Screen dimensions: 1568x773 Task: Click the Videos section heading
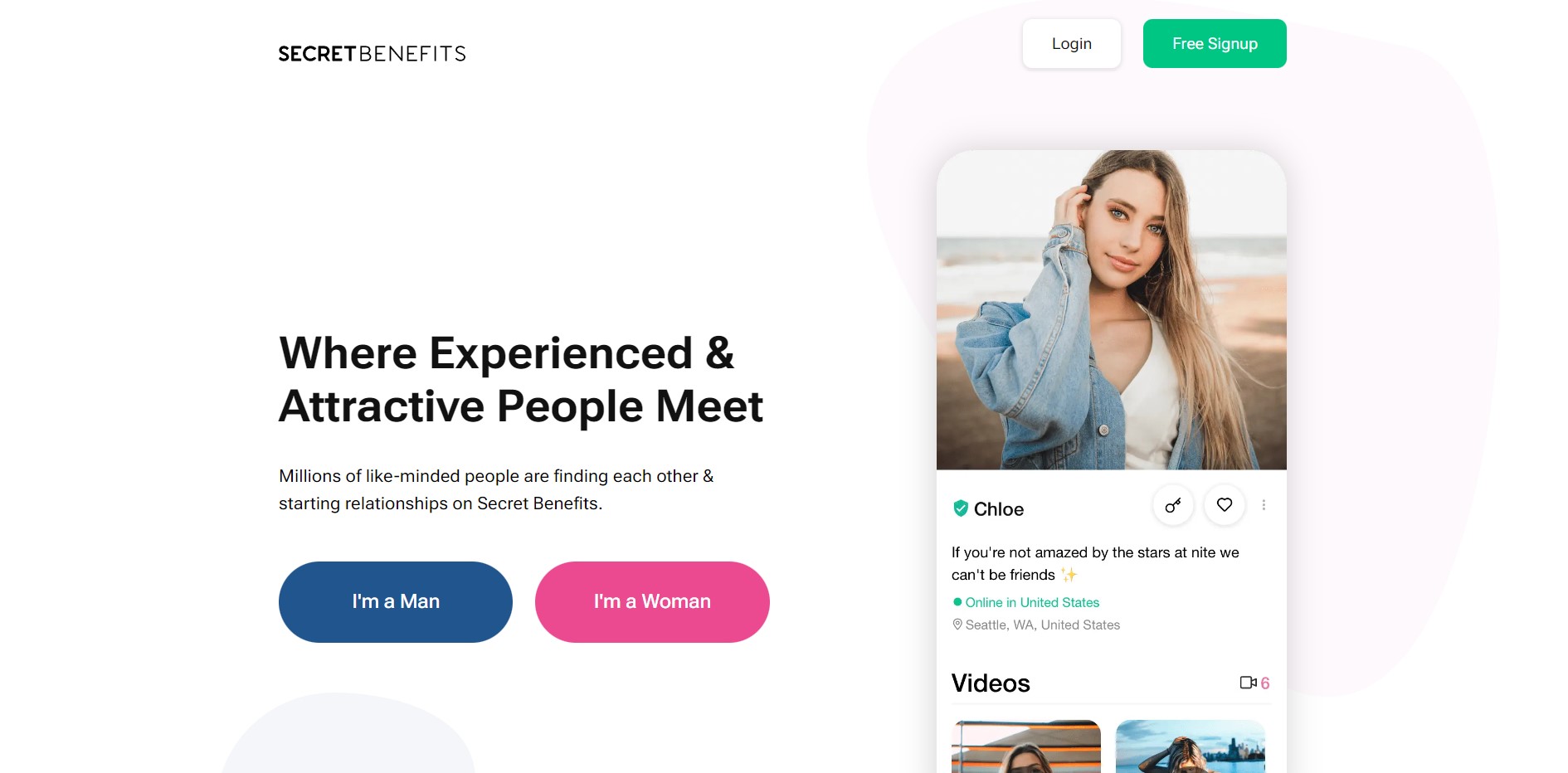point(991,683)
